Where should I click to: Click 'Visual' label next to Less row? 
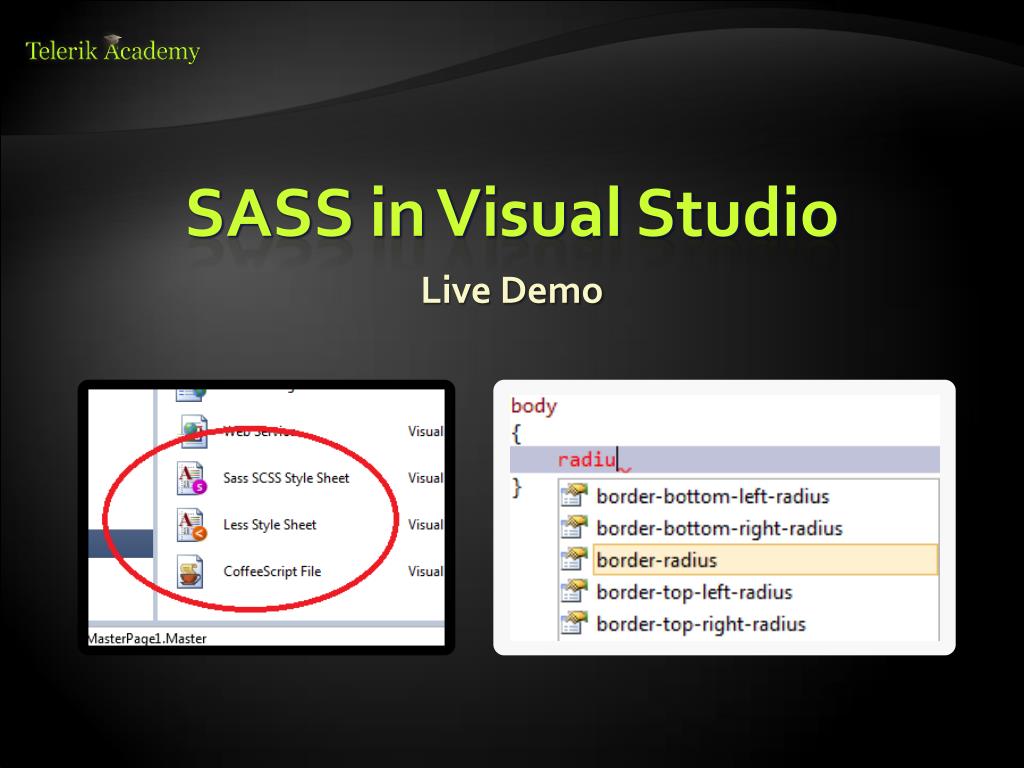pyautogui.click(x=426, y=524)
